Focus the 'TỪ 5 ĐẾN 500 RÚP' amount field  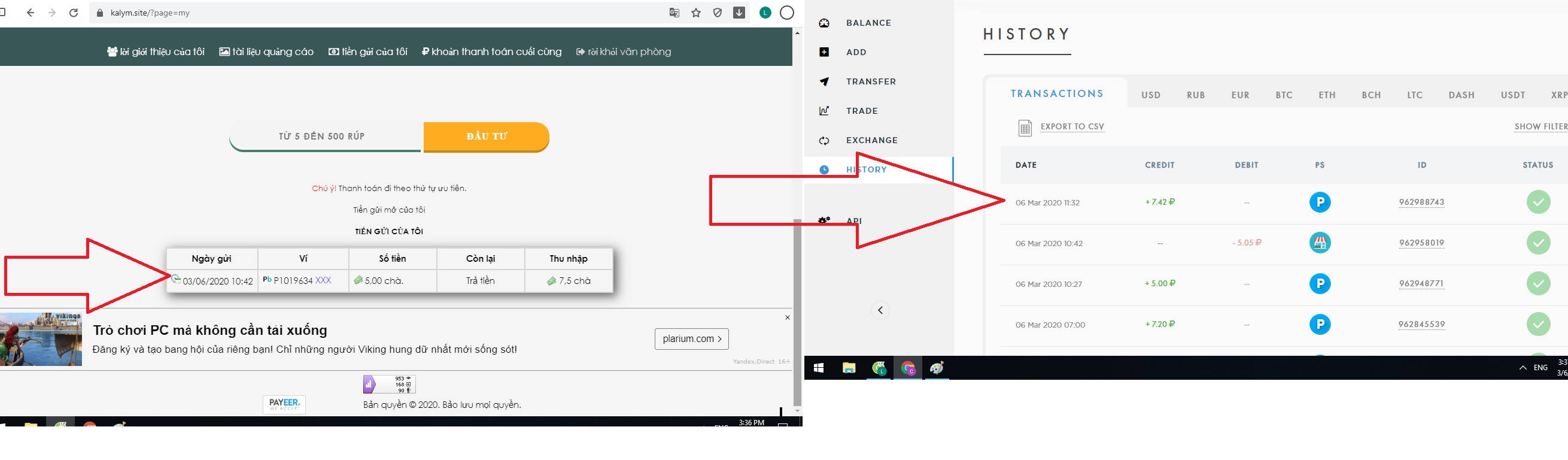pyautogui.click(x=325, y=137)
